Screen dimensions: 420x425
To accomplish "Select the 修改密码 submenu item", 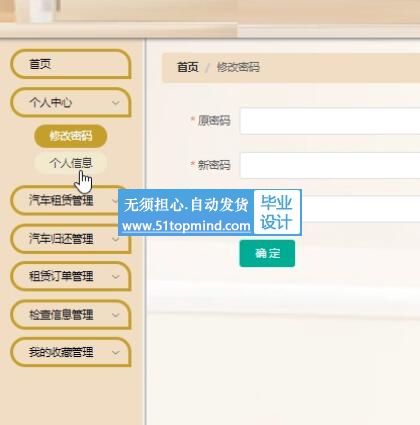I will [x=70, y=136].
